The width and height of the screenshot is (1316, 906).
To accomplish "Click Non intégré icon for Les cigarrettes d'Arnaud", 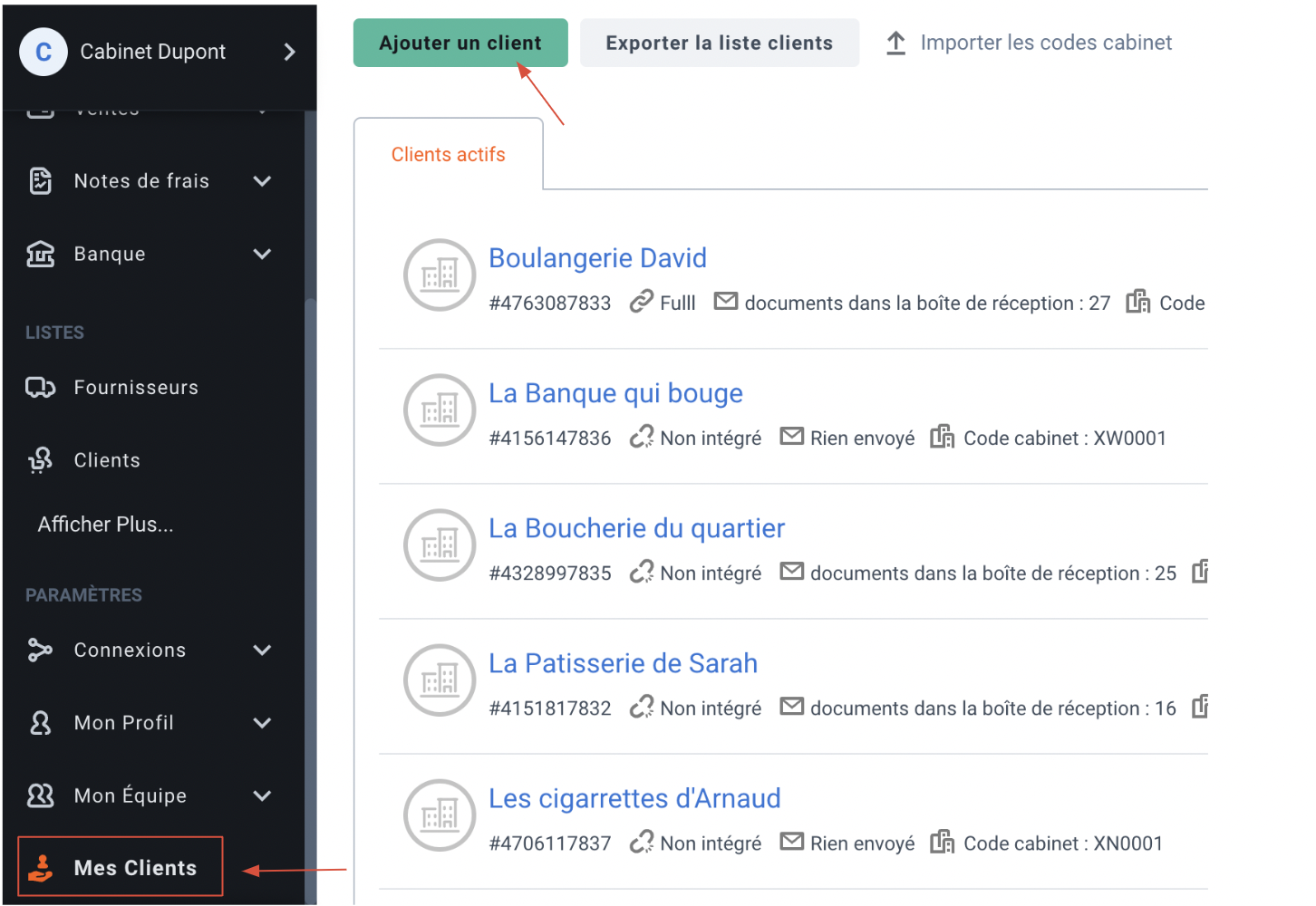I will coord(642,842).
